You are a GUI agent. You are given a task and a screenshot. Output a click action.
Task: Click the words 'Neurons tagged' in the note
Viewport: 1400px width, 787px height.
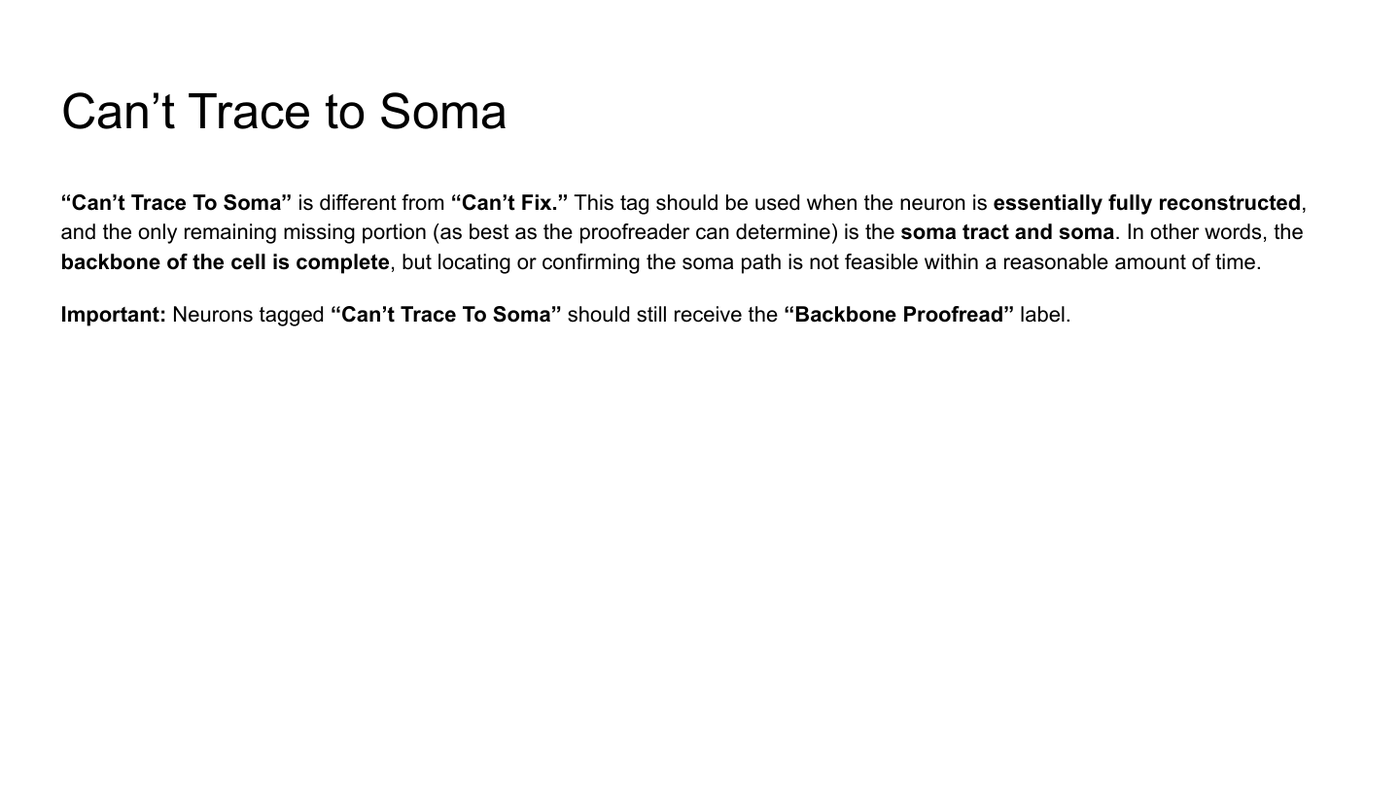[248, 315]
